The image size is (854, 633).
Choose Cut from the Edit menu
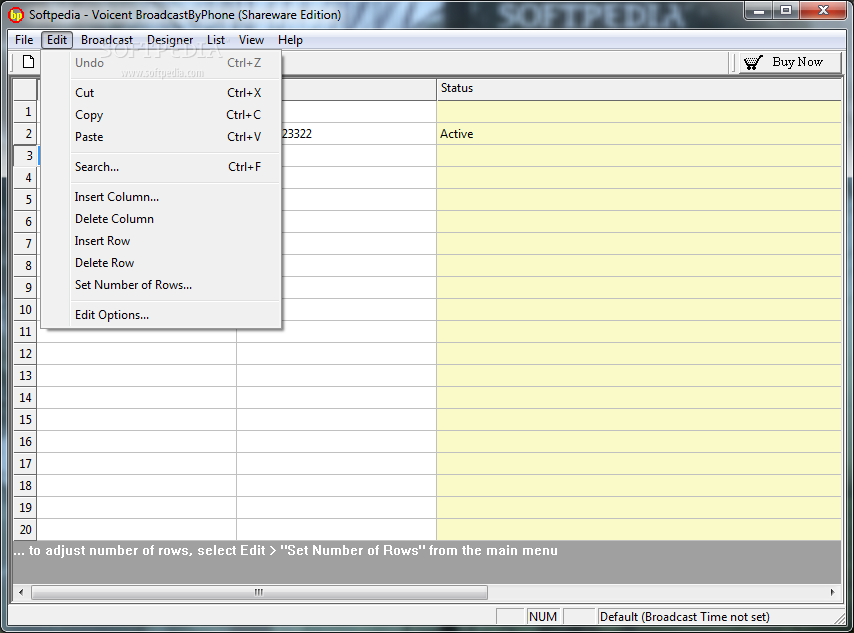pyautogui.click(x=161, y=93)
